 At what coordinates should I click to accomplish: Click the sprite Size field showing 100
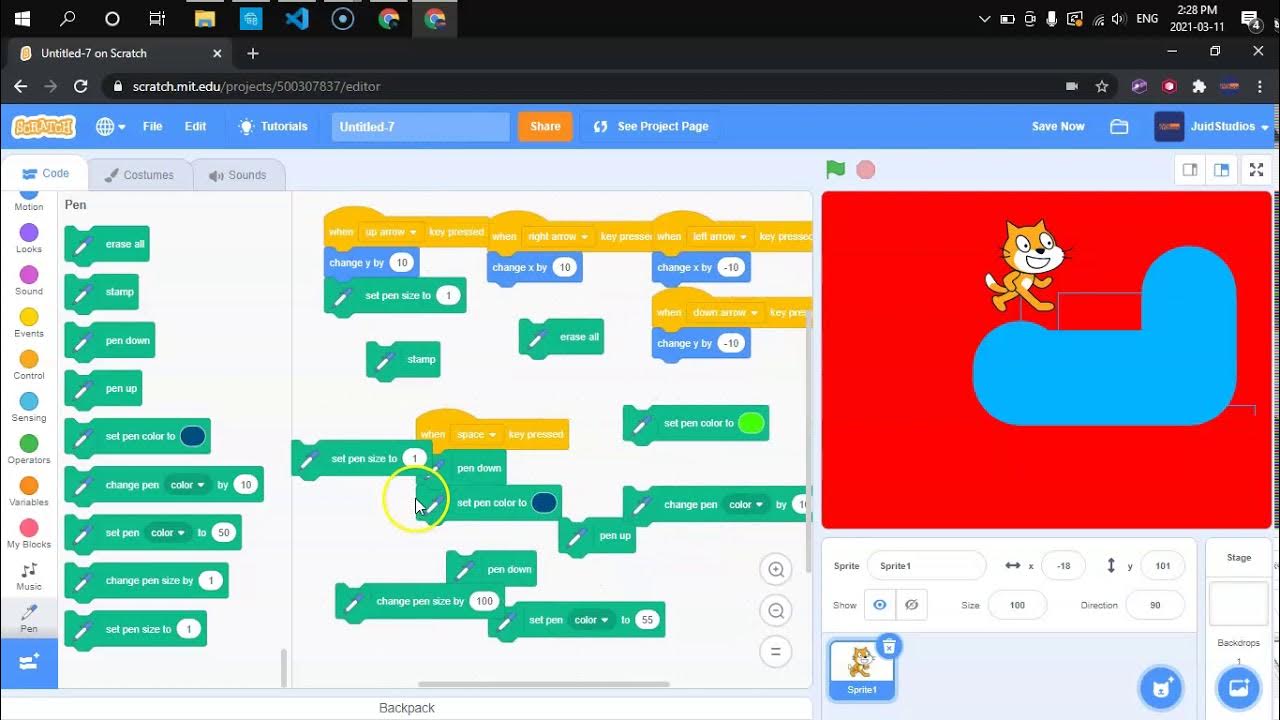tap(1017, 605)
